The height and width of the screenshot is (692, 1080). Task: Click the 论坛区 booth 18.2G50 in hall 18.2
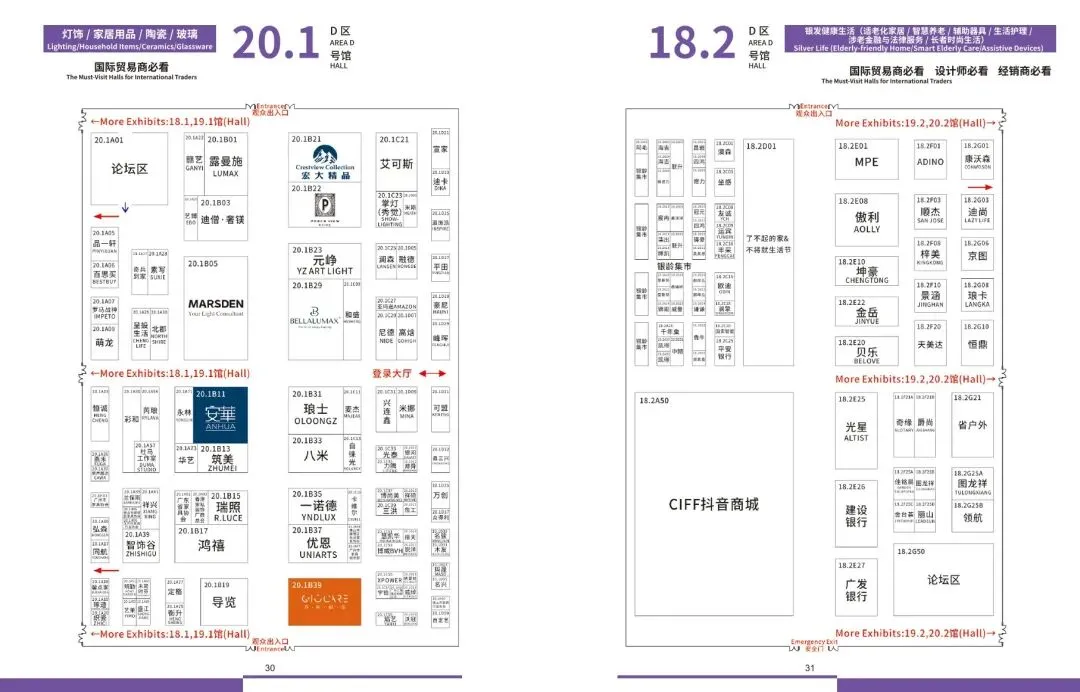943,580
